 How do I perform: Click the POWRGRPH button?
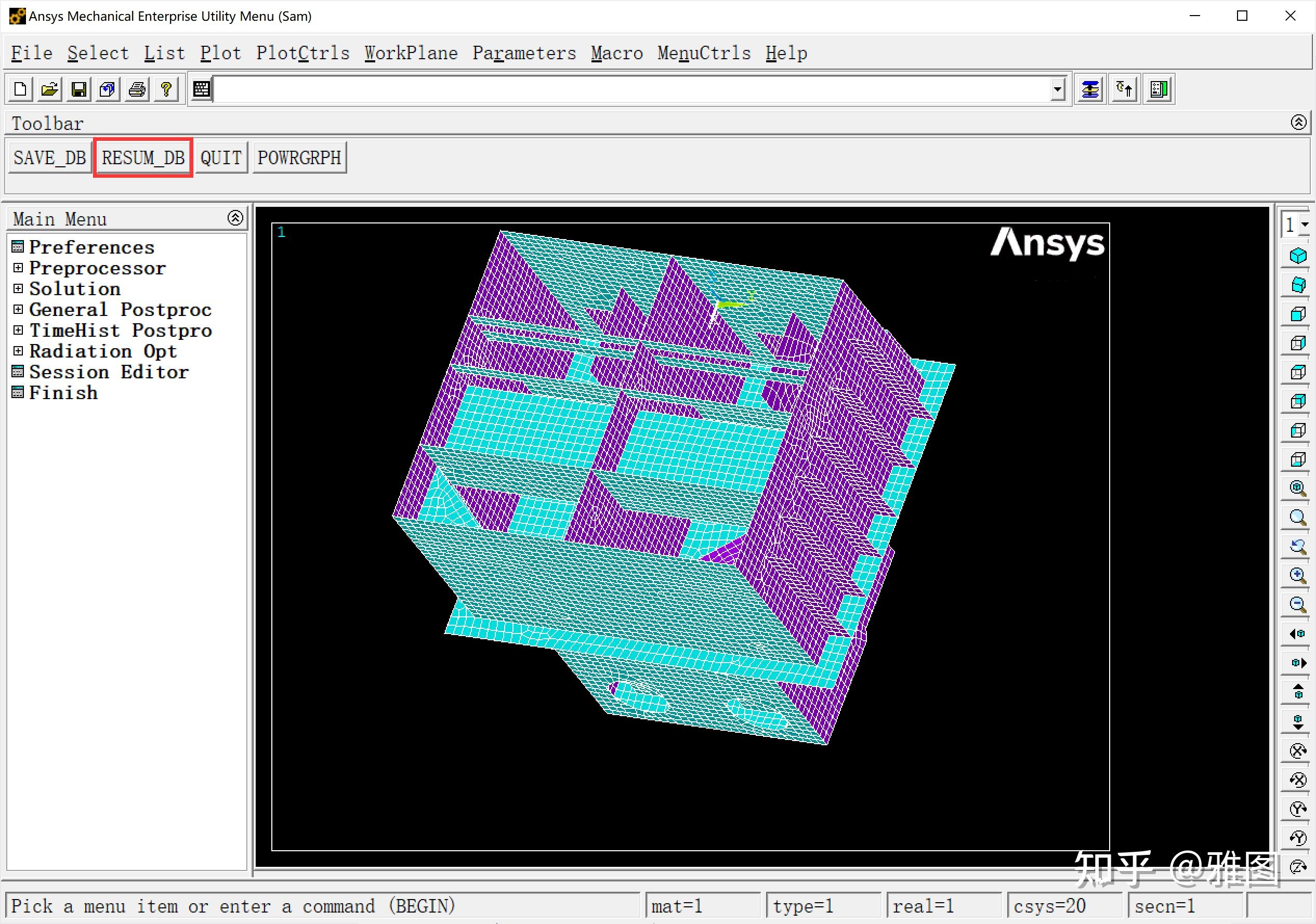tap(299, 157)
